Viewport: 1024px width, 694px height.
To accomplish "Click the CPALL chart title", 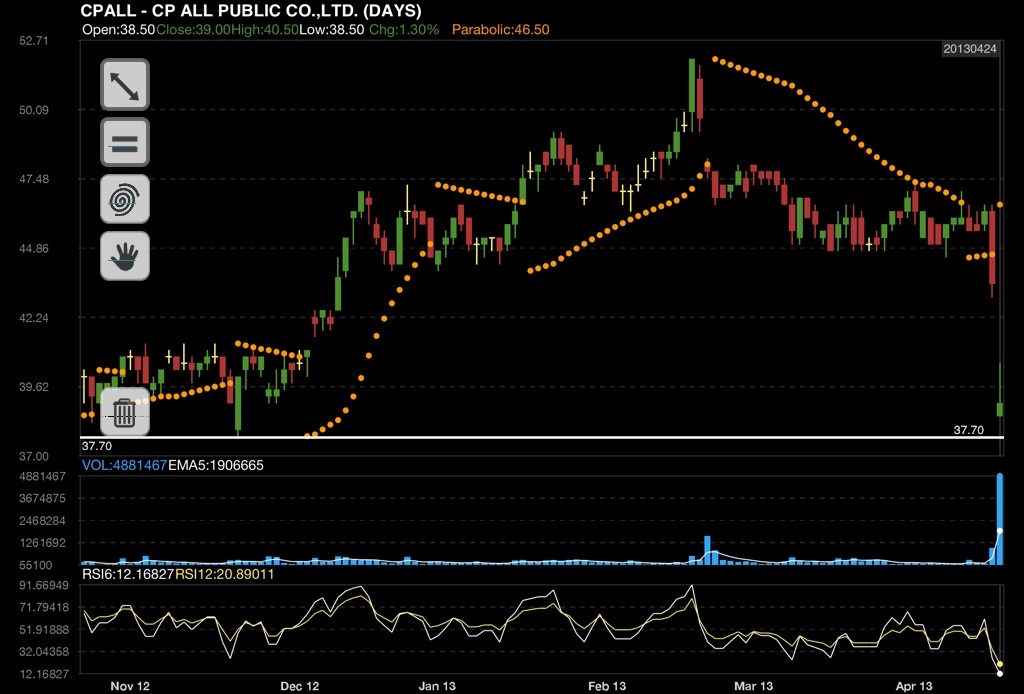I will (251, 10).
